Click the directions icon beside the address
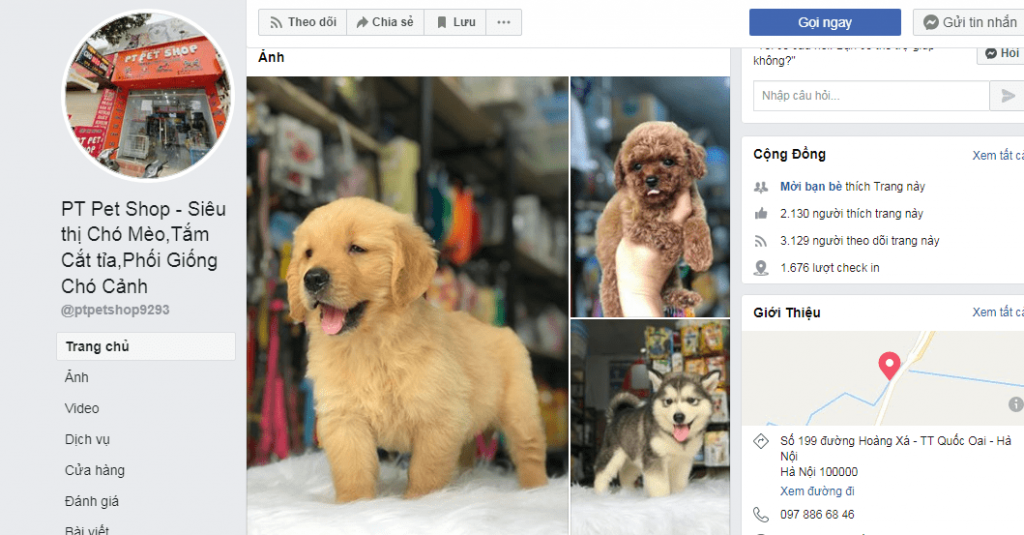 pos(761,442)
